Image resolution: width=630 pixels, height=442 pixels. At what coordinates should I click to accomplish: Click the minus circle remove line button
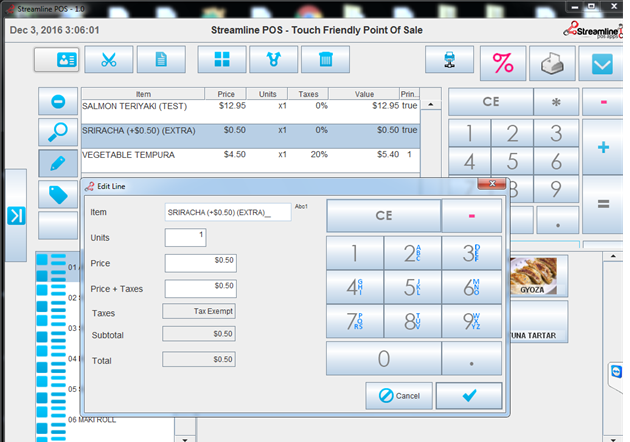pos(58,101)
